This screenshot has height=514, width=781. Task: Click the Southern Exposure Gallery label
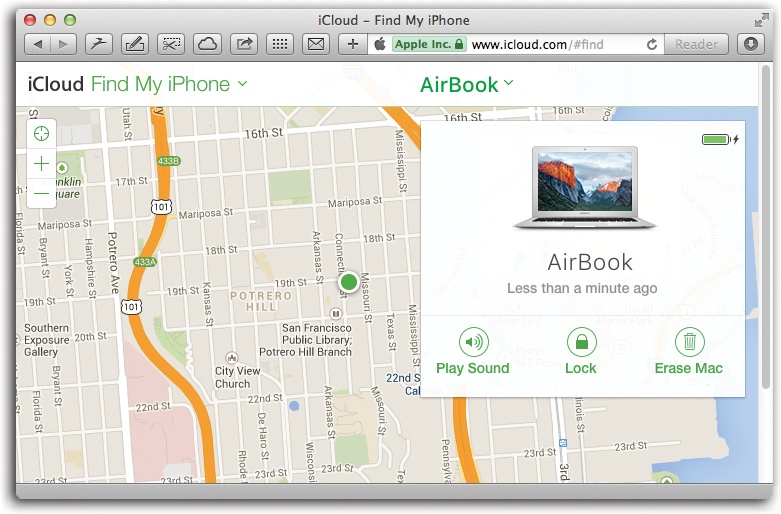pos(47,340)
